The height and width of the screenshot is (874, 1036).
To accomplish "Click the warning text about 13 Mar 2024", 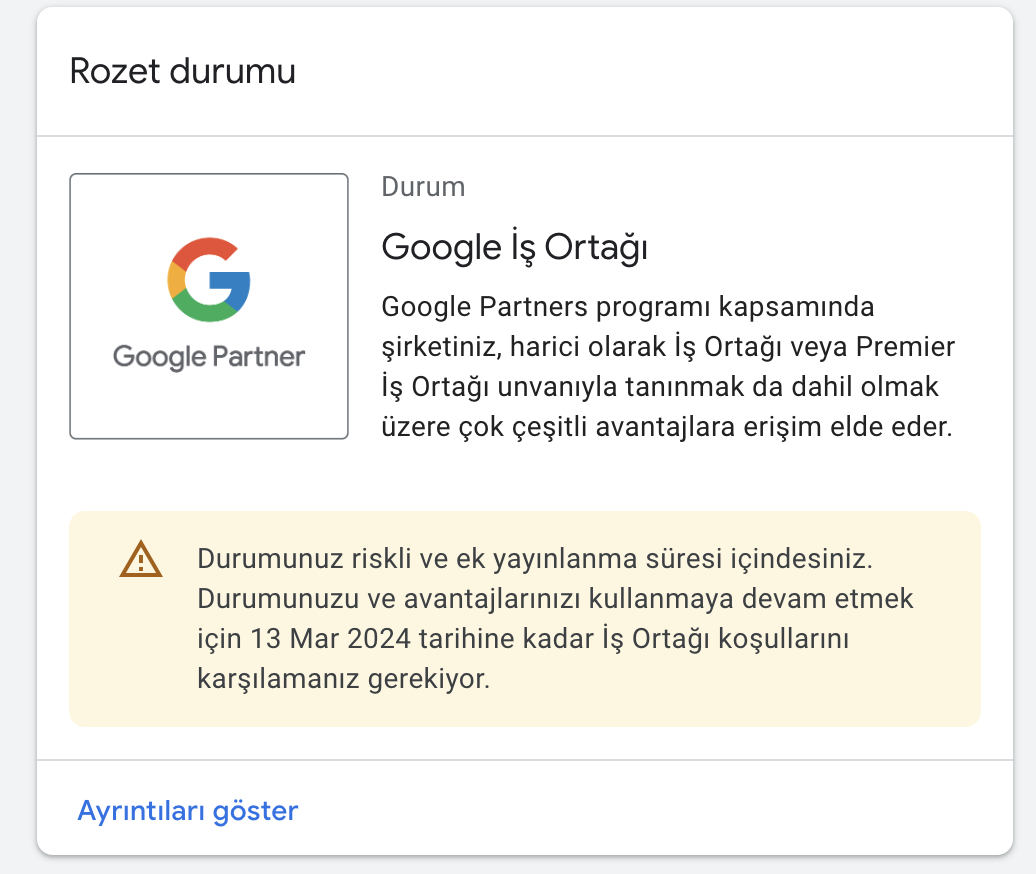I will 555,618.
